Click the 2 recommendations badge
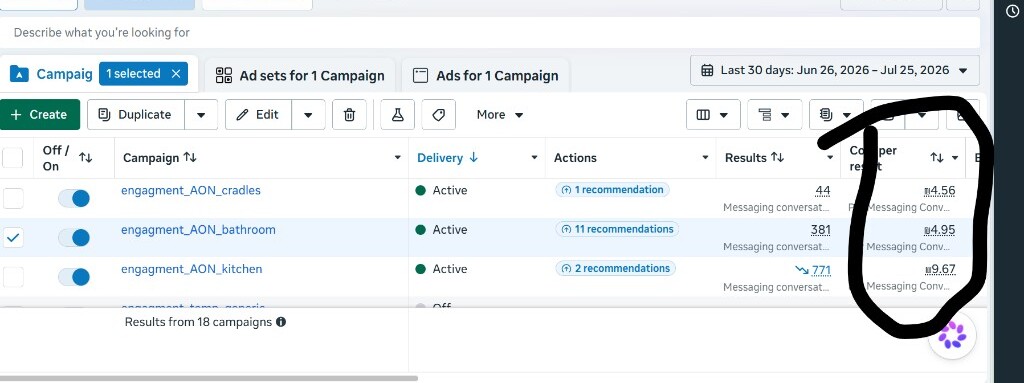Screen dimensions: 1024x383 (x=615, y=268)
